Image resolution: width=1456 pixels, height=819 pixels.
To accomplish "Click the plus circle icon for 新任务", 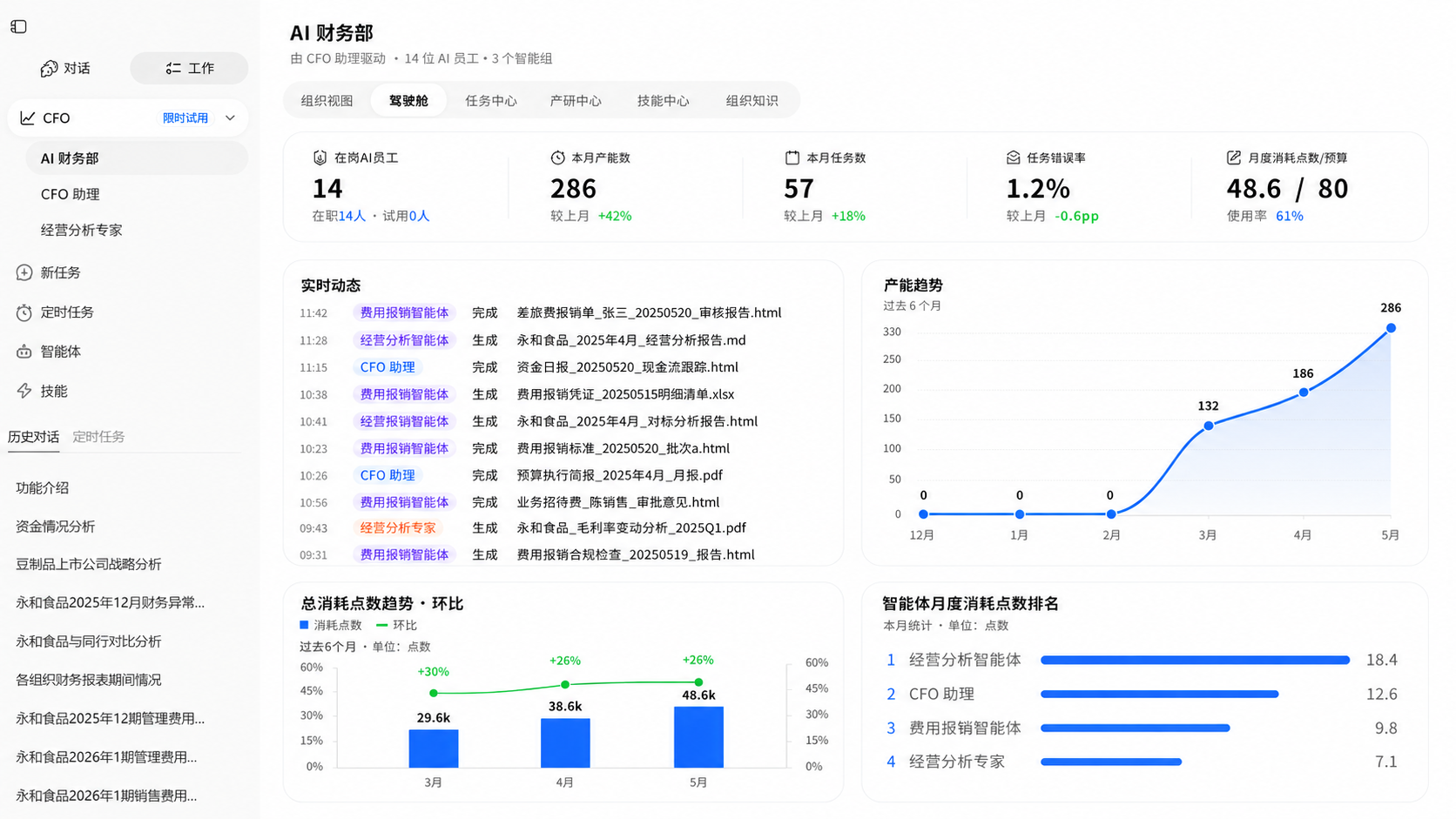I will pyautogui.click(x=24, y=272).
